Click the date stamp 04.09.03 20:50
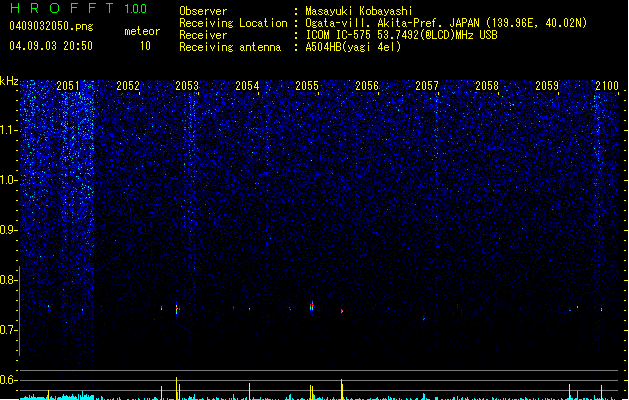629x400 pixels. click(51, 46)
